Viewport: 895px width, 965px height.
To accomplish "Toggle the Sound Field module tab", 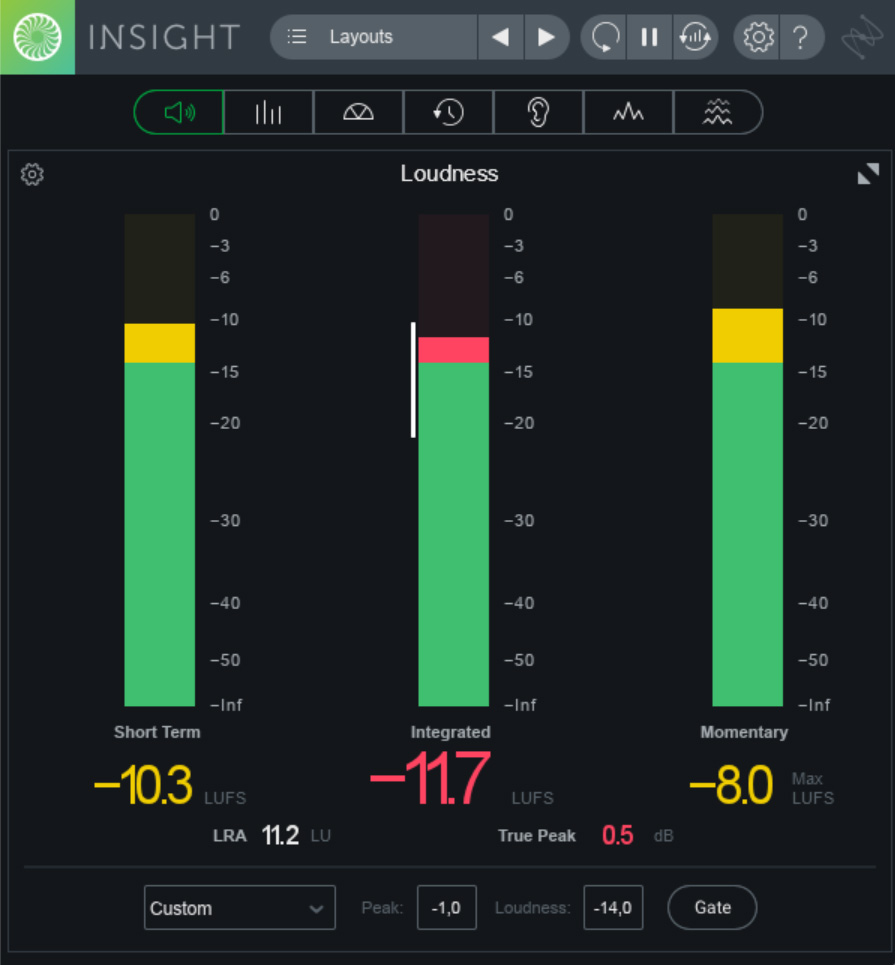I will click(358, 112).
